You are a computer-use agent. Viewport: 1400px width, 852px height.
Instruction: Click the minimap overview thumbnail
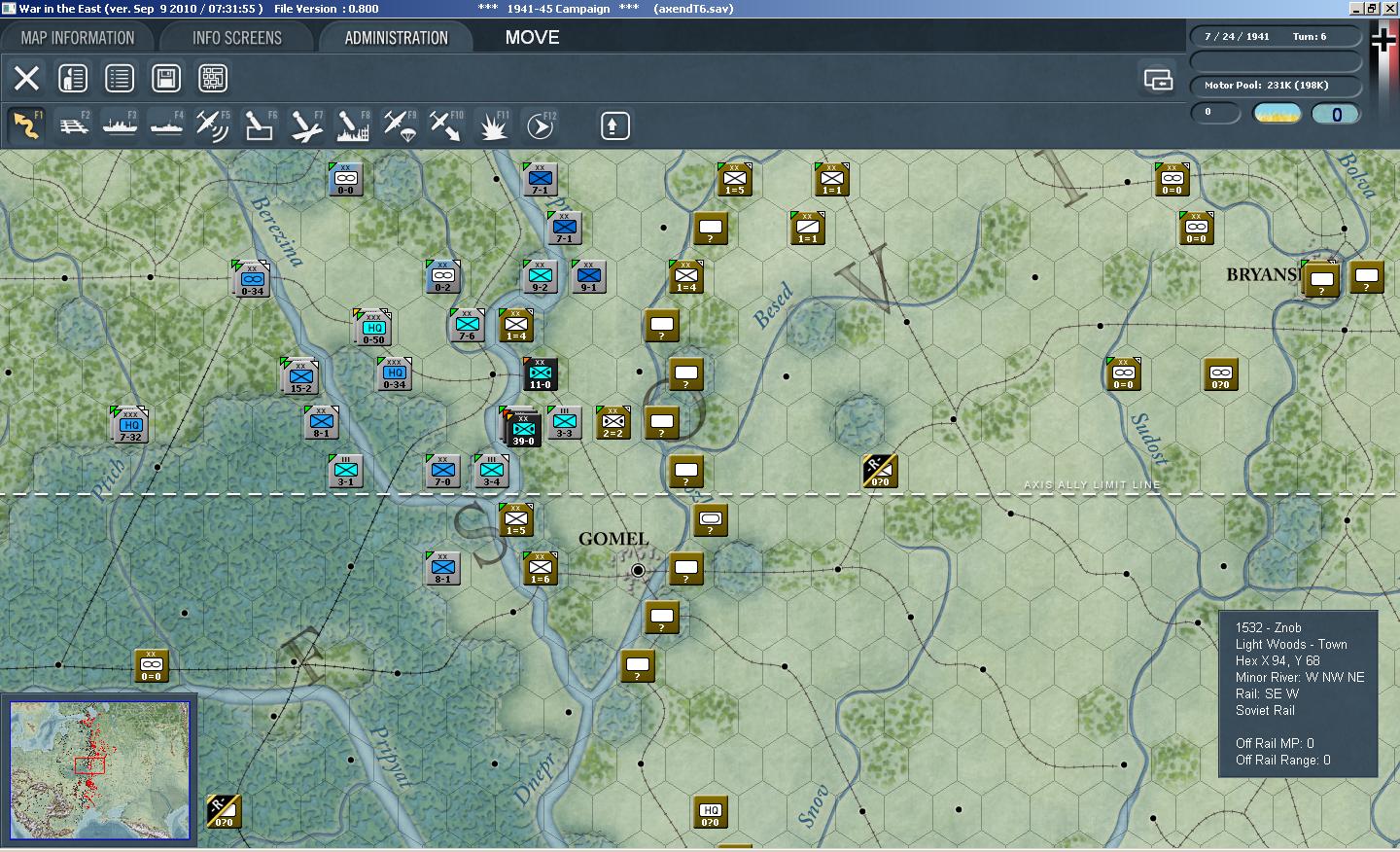pyautogui.click(x=100, y=770)
